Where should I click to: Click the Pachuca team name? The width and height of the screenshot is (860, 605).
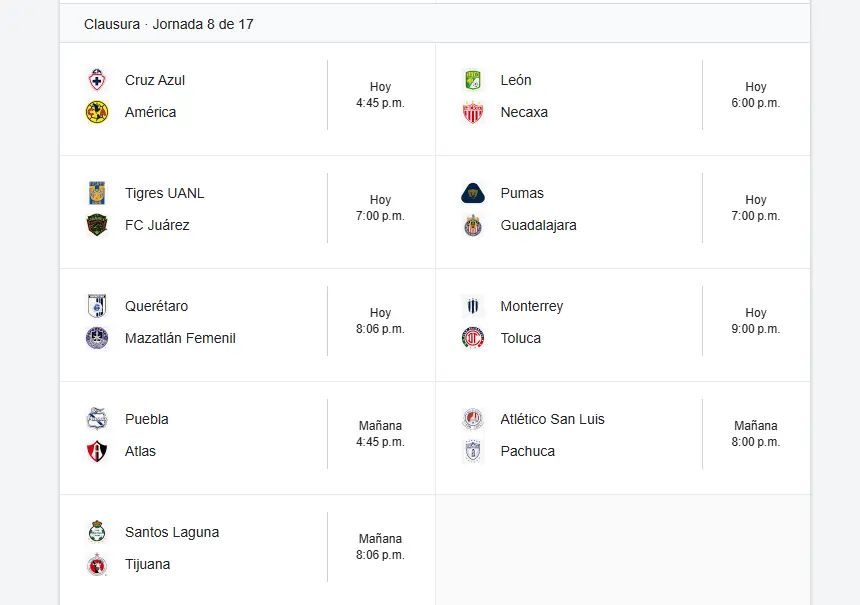click(527, 451)
